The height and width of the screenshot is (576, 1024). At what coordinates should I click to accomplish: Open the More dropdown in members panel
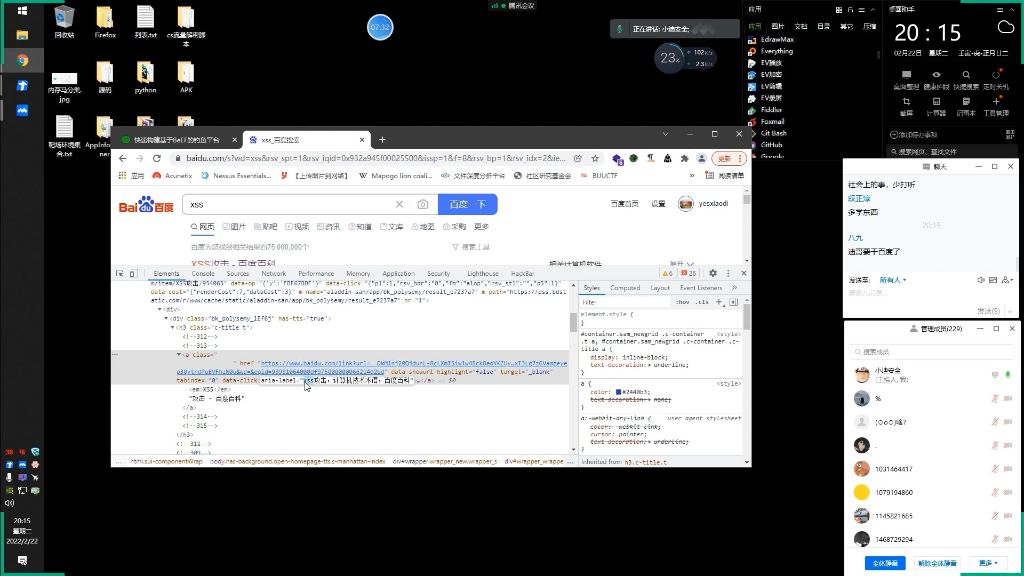tap(988, 563)
